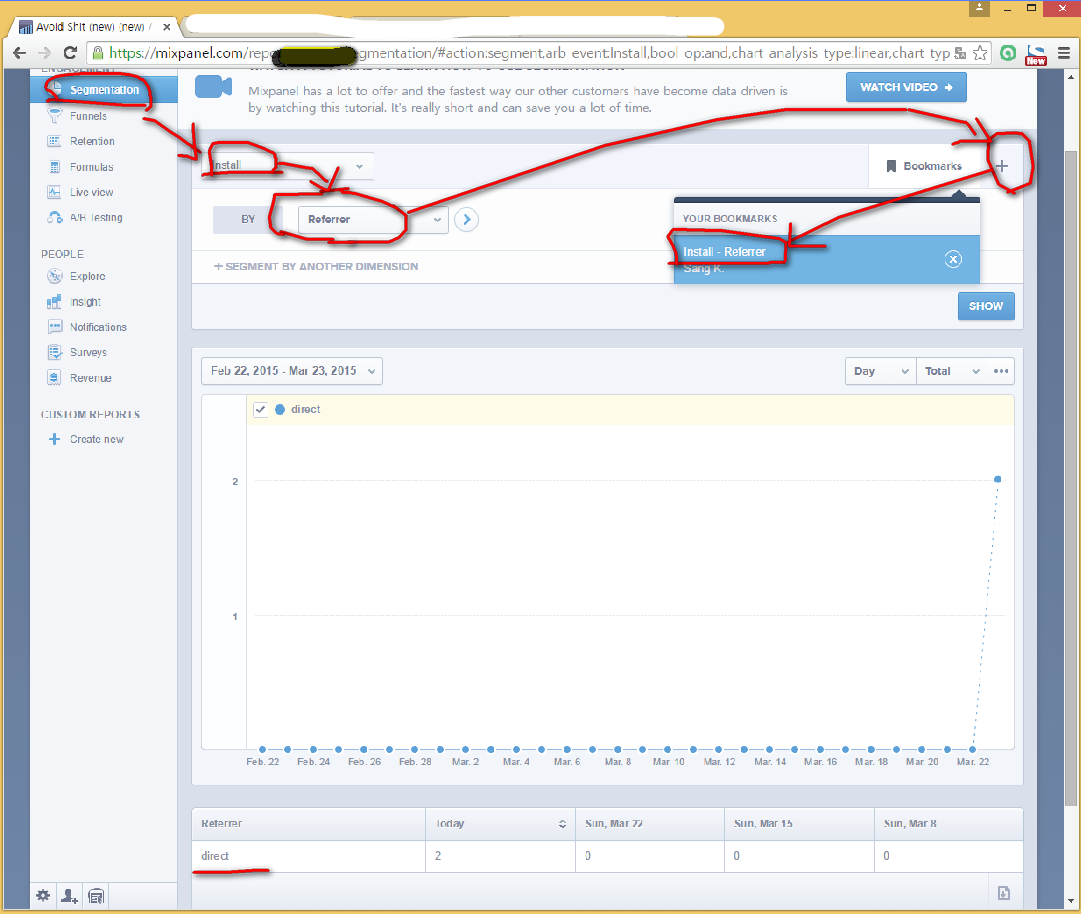This screenshot has height=914, width=1081.
Task: Click the Mar. 23 data point at value 2
Action: 998,479
